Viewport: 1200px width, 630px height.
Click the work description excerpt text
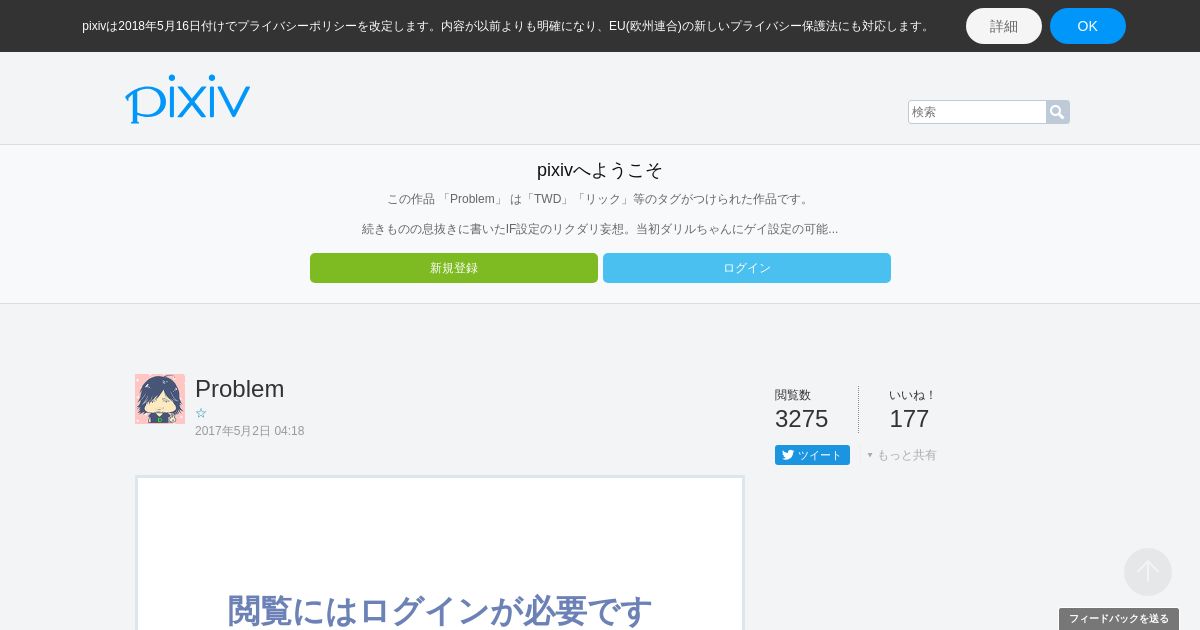(x=600, y=229)
